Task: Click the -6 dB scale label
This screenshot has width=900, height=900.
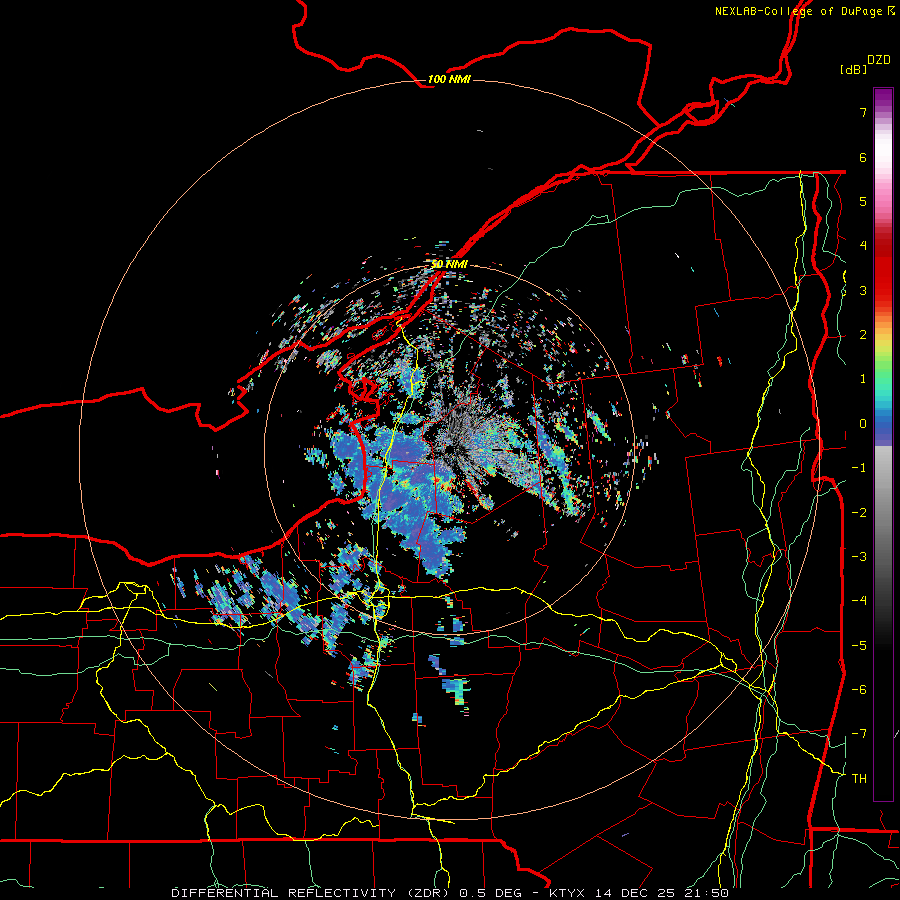Action: 859,690
